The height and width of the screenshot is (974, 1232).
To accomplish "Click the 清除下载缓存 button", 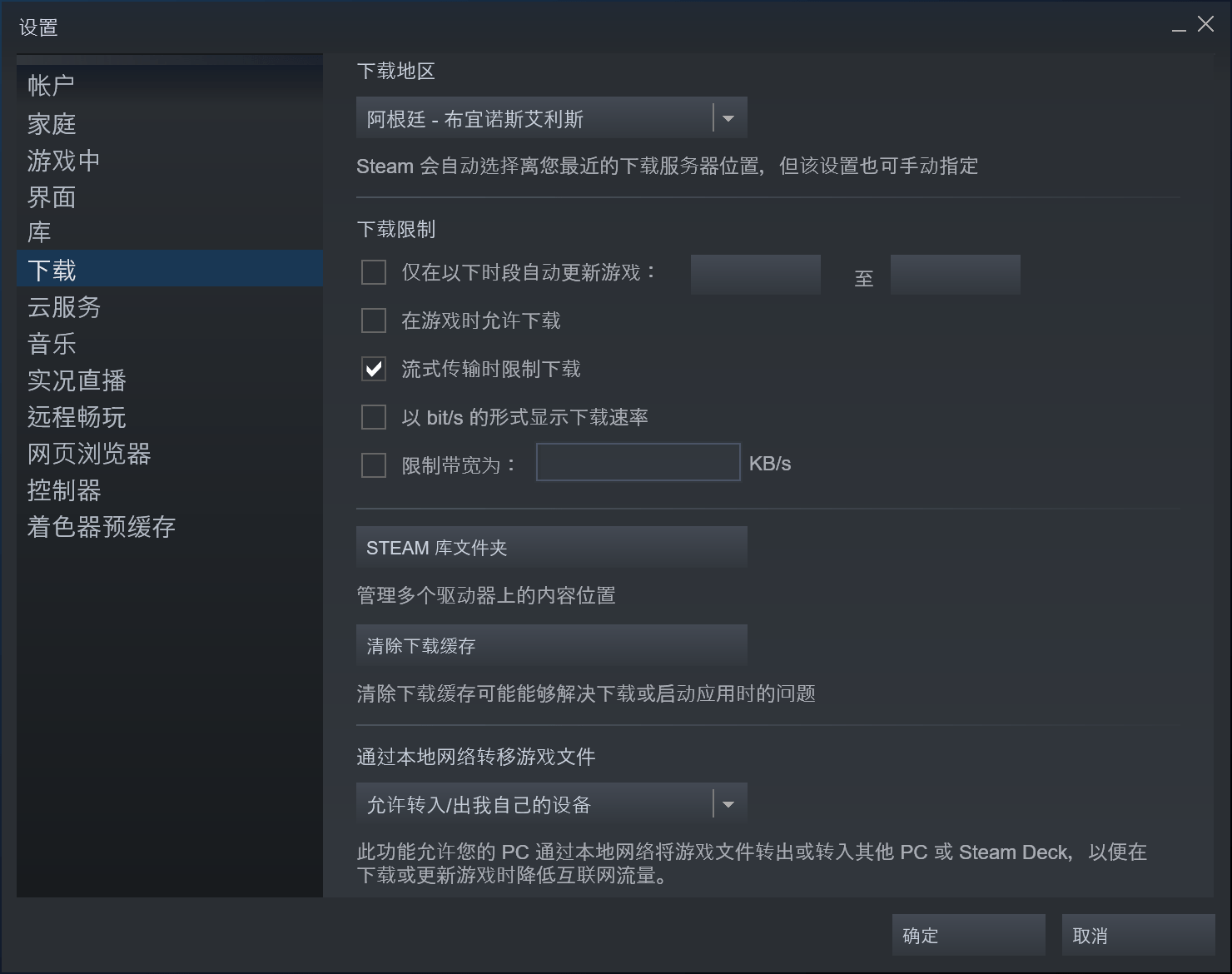I will pos(551,645).
